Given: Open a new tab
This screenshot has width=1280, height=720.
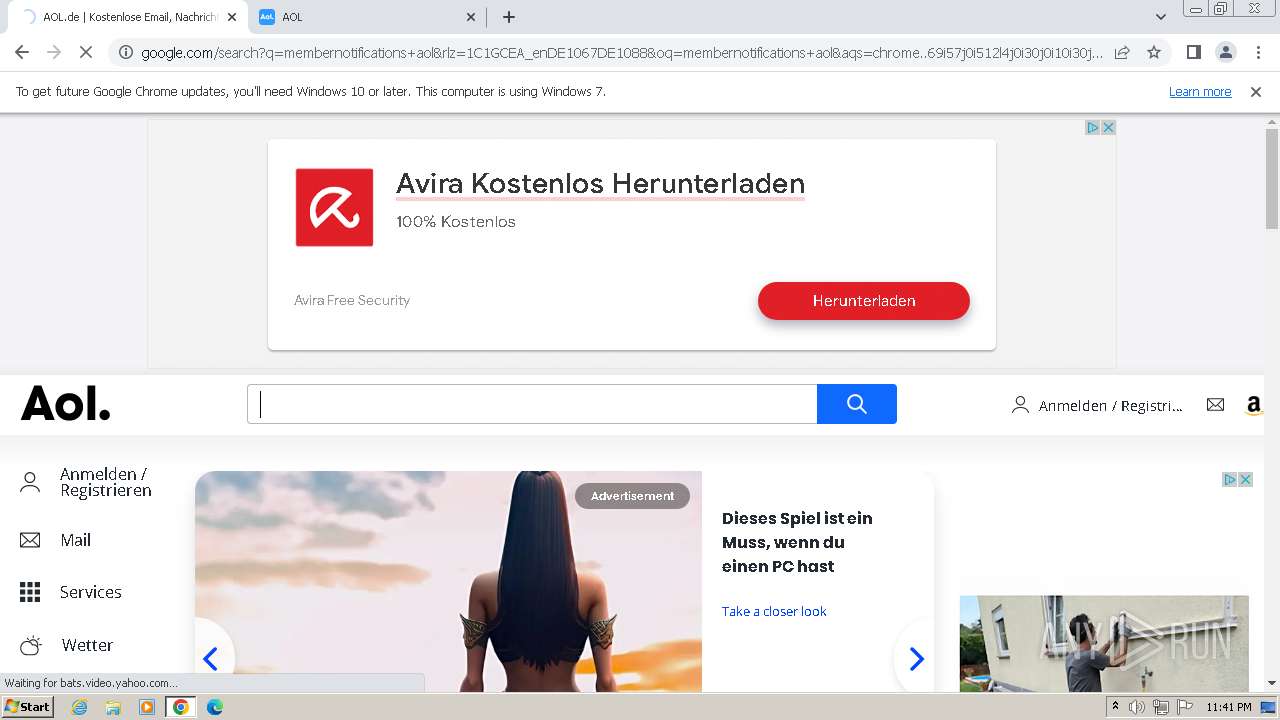Looking at the screenshot, I should [x=509, y=17].
